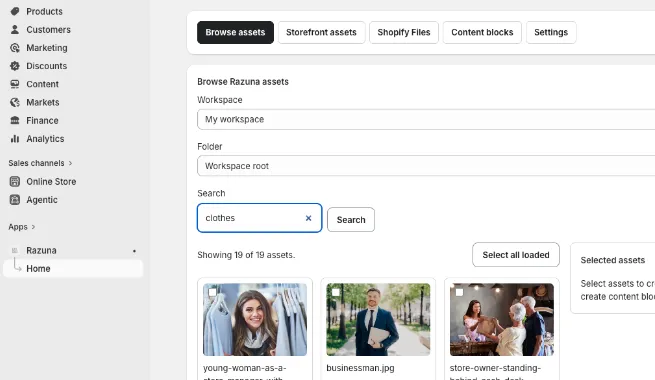Click the 'Showing 19 of 19 assets.' text

coord(246,255)
